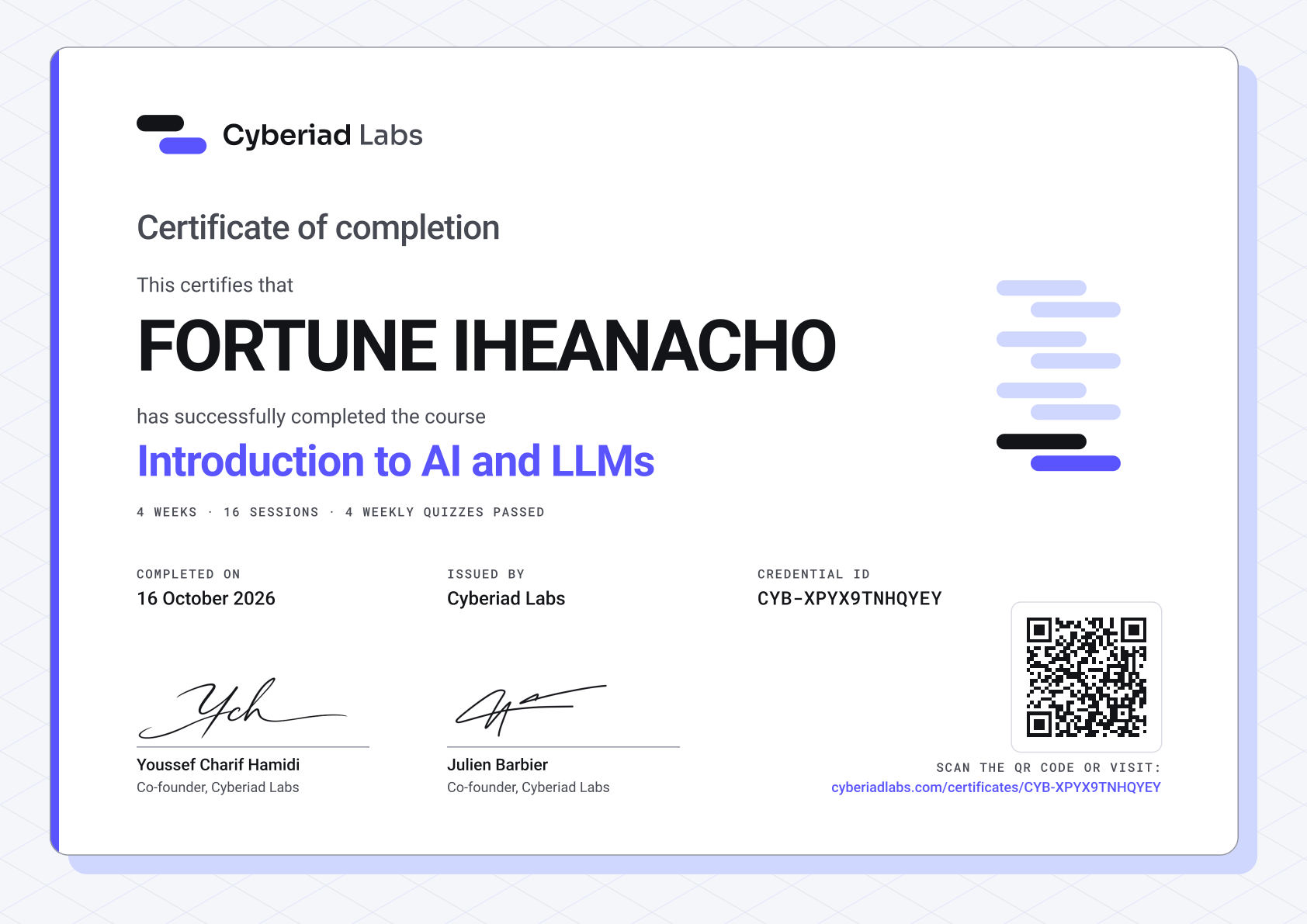Click the 'Cyberiad Labs' brand name beside the logo
Viewport: 1307px width, 924px height.
pyautogui.click(x=322, y=135)
